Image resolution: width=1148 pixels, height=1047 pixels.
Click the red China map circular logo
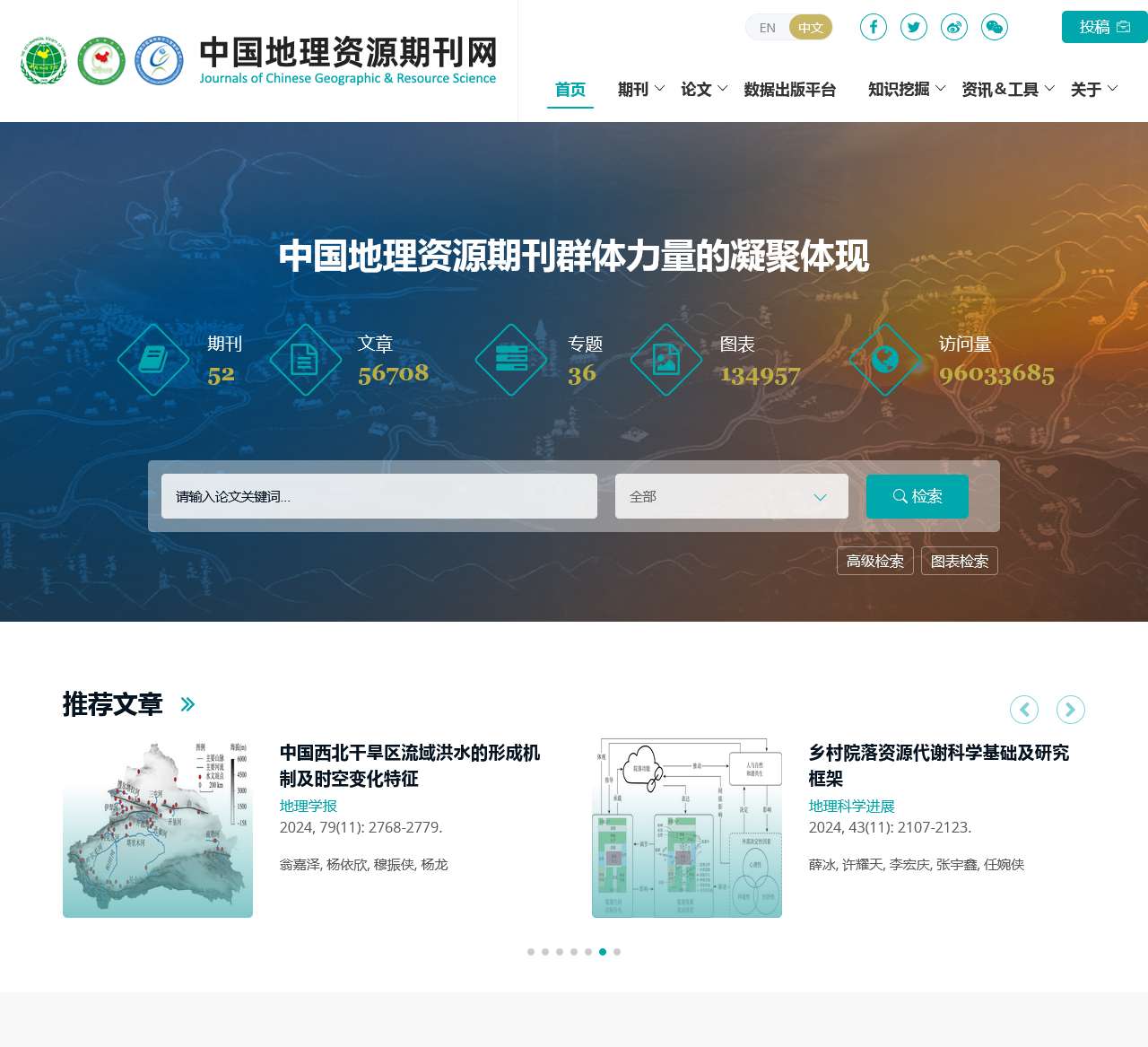[101, 61]
